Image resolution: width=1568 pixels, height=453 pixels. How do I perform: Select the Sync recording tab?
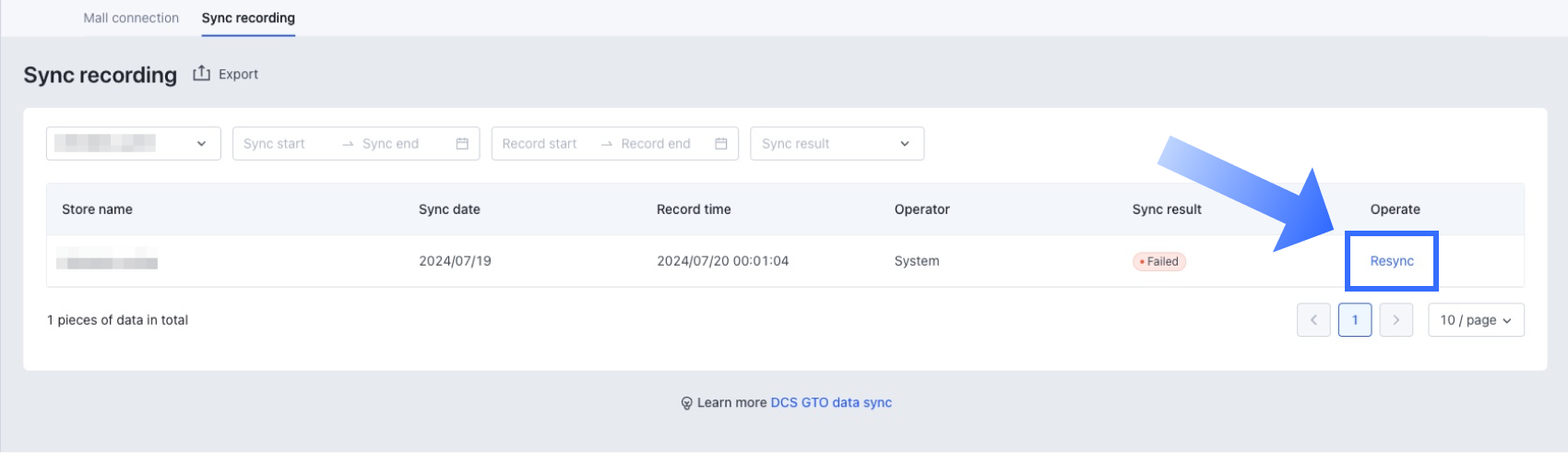(248, 18)
